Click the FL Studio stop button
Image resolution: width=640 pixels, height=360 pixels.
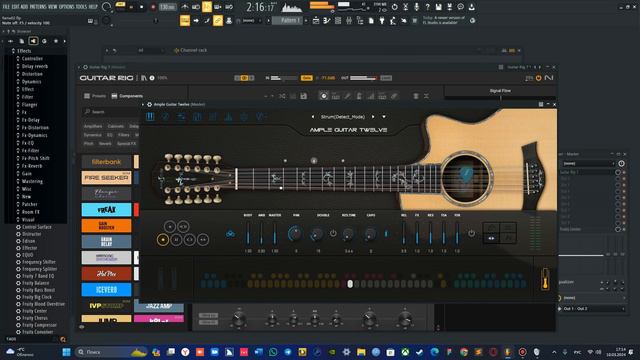[x=142, y=7]
